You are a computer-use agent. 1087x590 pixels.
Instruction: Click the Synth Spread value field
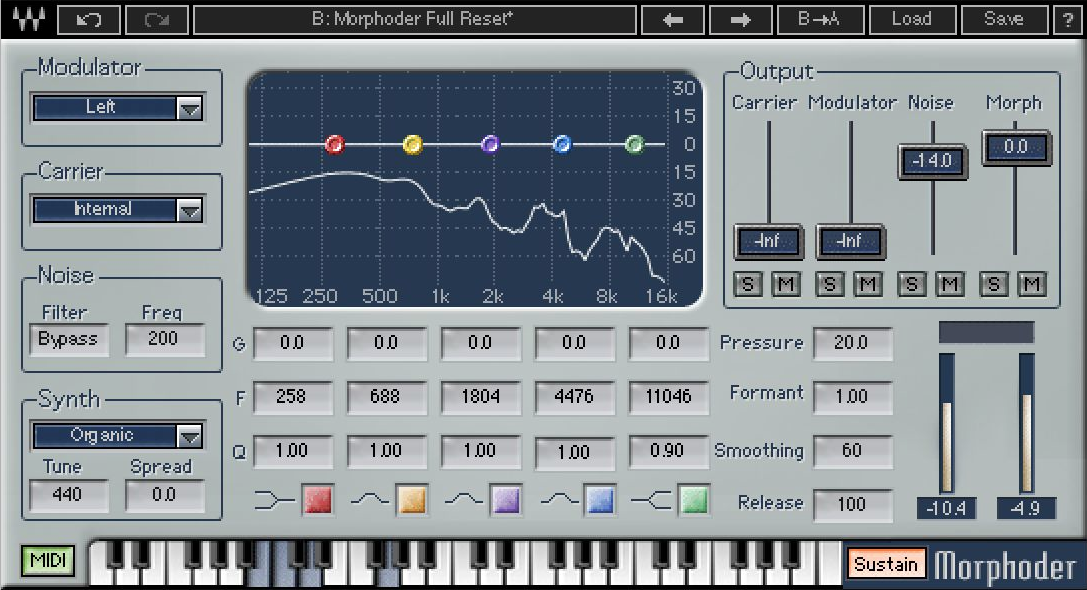click(x=164, y=495)
